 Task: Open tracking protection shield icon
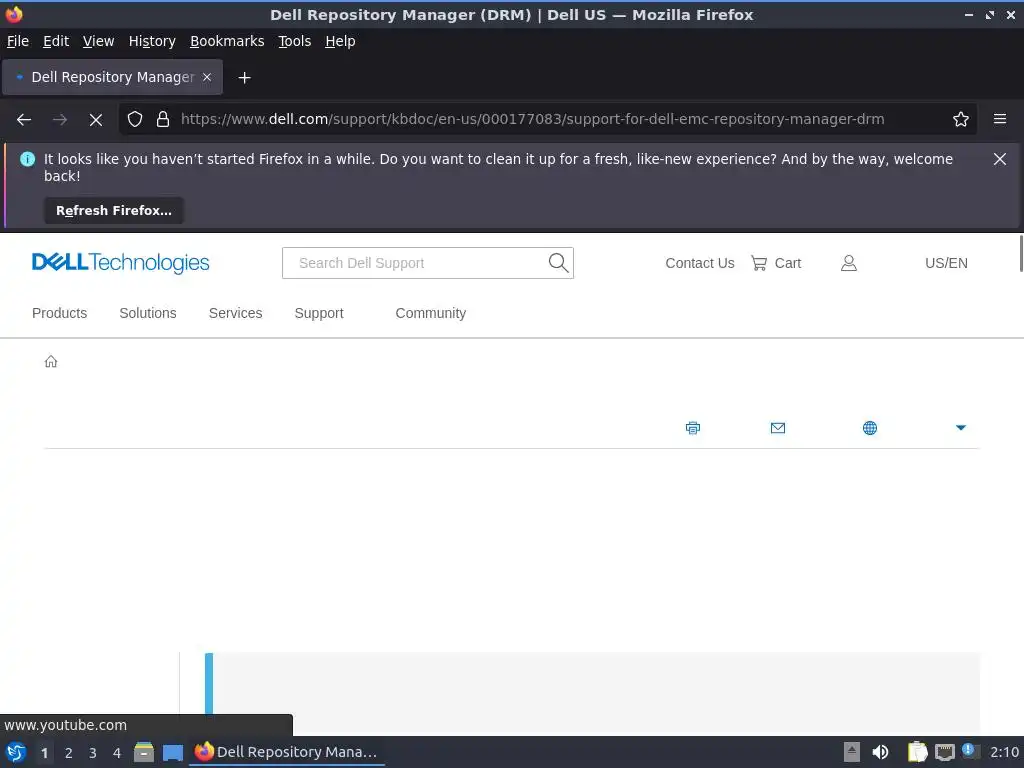(135, 120)
